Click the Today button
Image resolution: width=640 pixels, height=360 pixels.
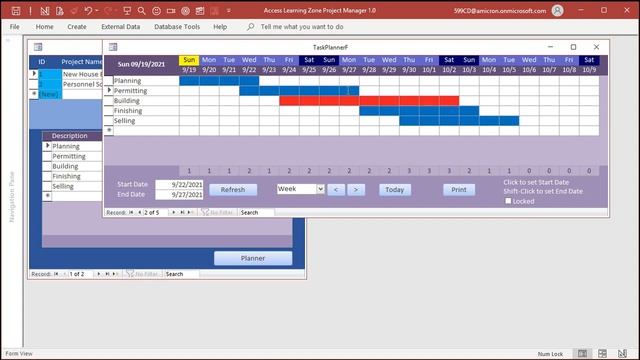395,189
